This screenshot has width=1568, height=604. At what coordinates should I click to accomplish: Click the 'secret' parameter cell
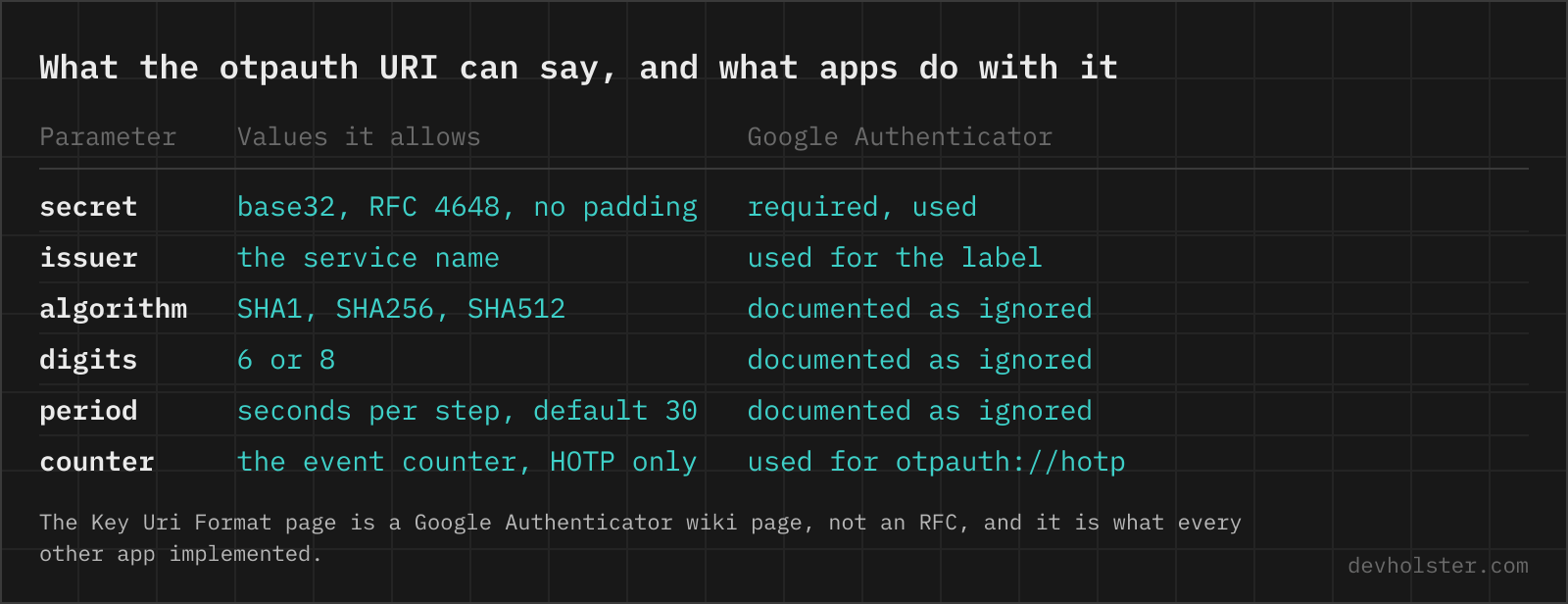pyautogui.click(x=88, y=207)
